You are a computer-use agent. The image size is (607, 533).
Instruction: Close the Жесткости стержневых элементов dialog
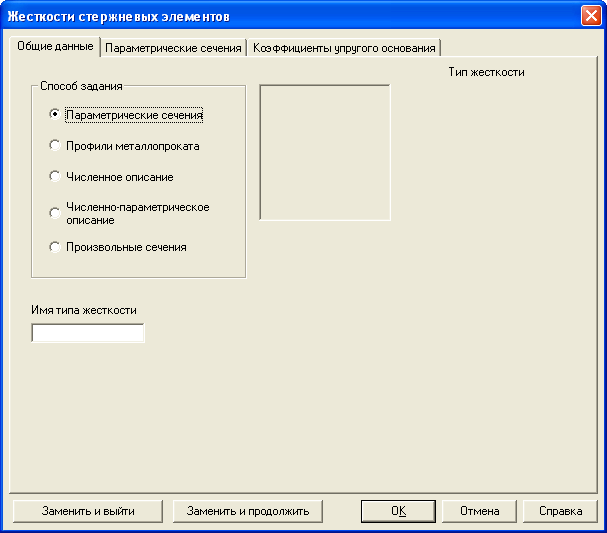coord(591,16)
